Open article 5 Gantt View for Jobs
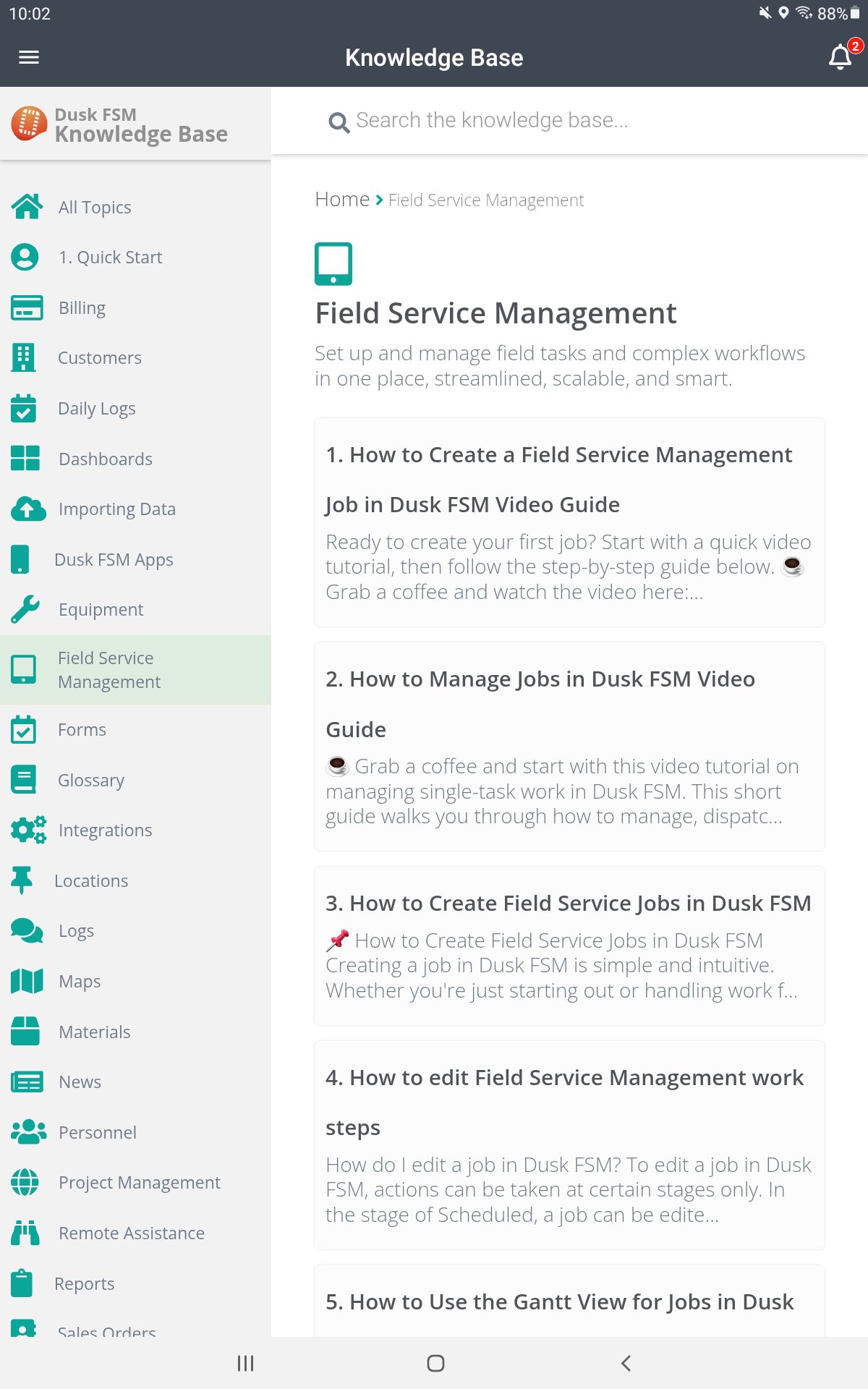This screenshot has width=868, height=1389. tap(569, 1301)
